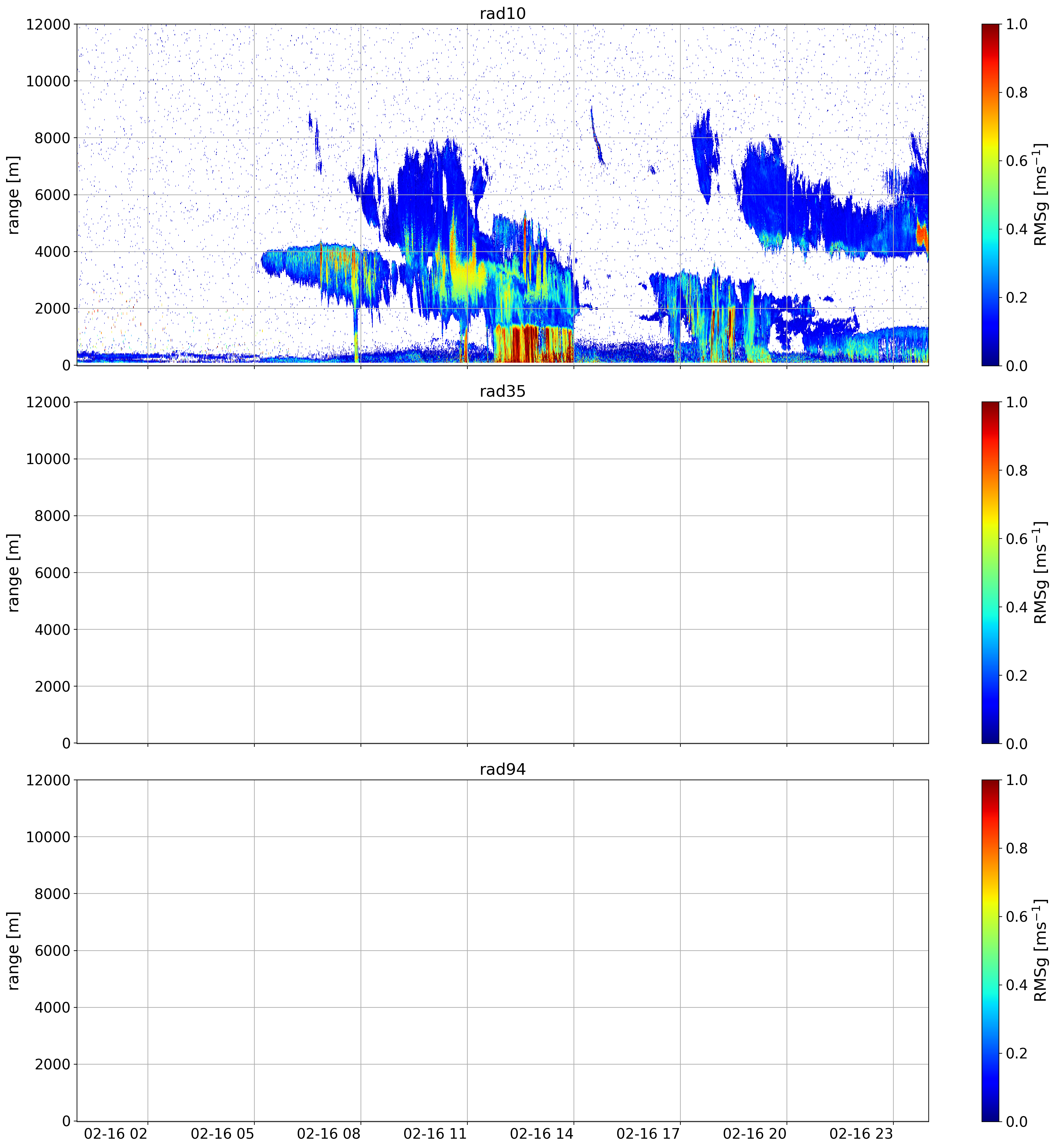Click the 0.4 tick on rad35 colorbar

[1017, 607]
